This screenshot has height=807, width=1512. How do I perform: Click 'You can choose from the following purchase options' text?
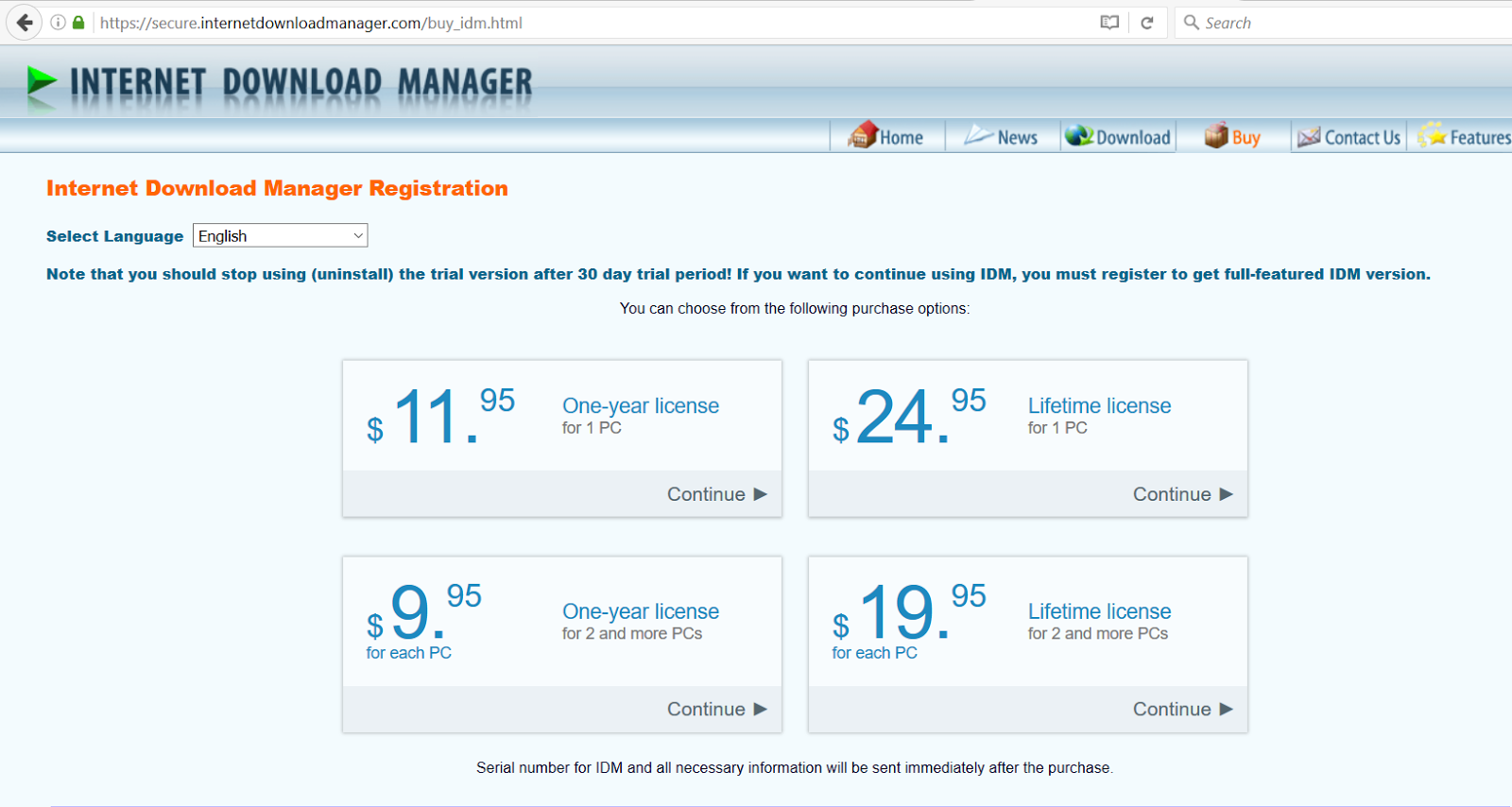click(x=795, y=308)
